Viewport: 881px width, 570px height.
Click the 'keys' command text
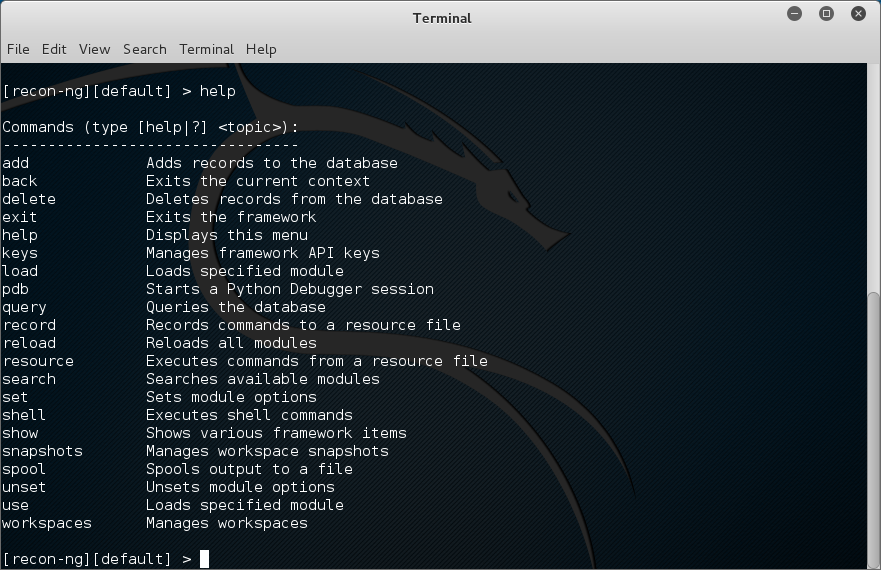tap(20, 254)
